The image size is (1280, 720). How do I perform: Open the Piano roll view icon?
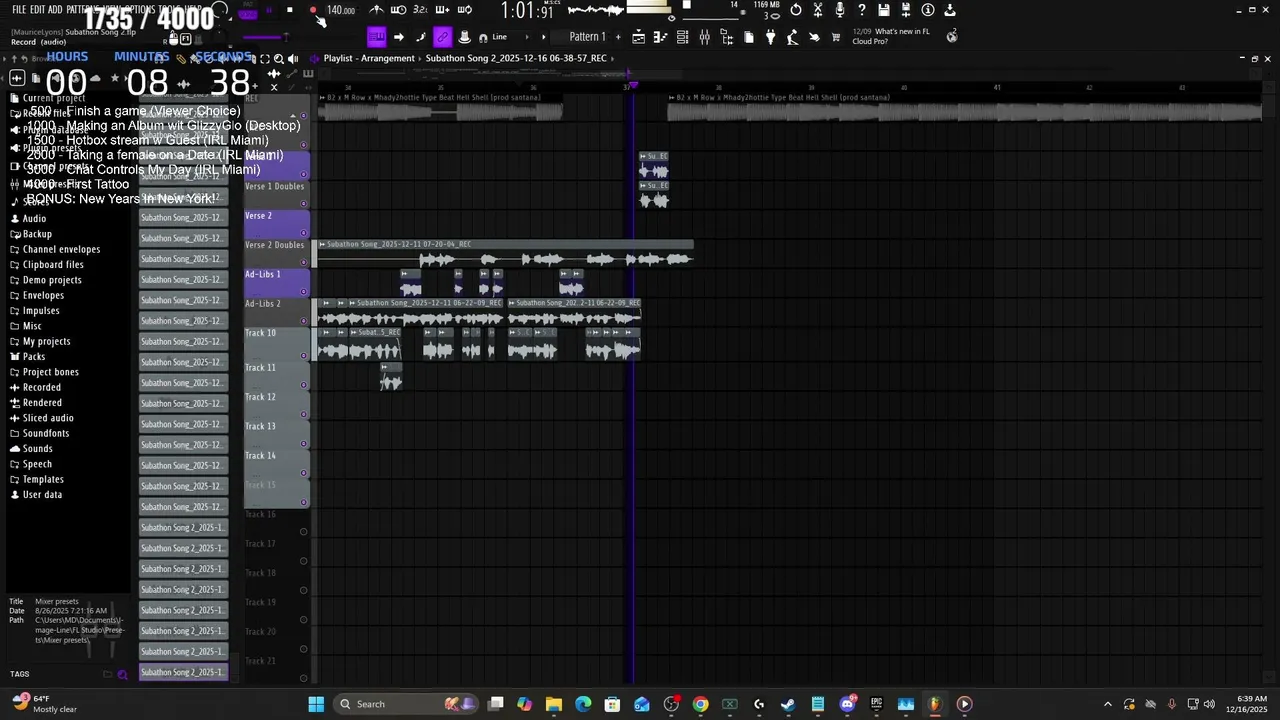tap(660, 37)
